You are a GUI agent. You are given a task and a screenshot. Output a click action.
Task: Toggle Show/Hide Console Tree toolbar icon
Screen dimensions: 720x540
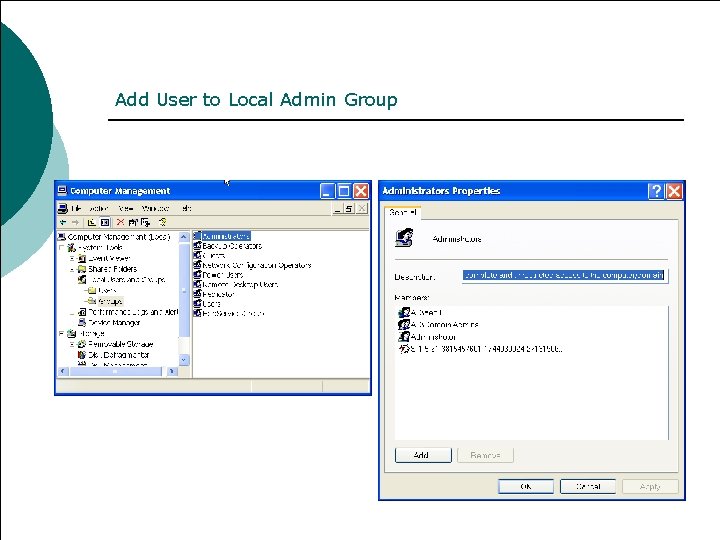(x=105, y=223)
